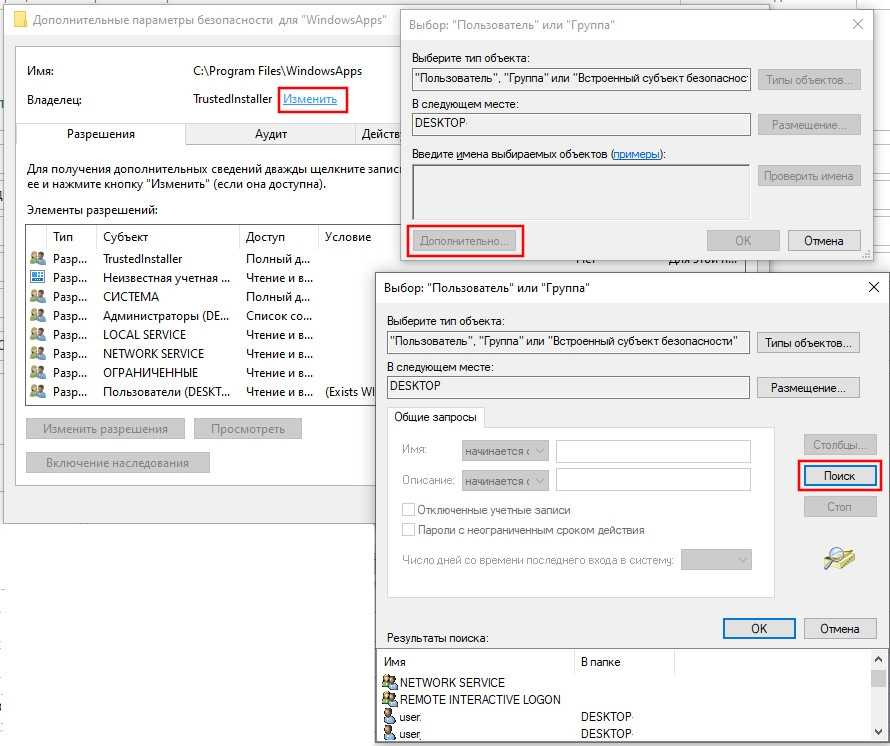Select the unknown account entry icon
Viewport: 890px width, 746px height.
(38, 278)
